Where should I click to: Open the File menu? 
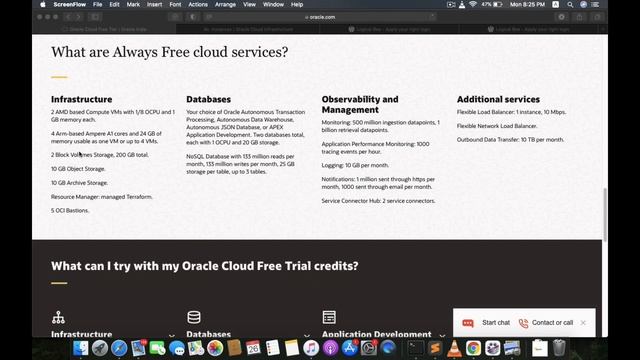tap(97, 4)
